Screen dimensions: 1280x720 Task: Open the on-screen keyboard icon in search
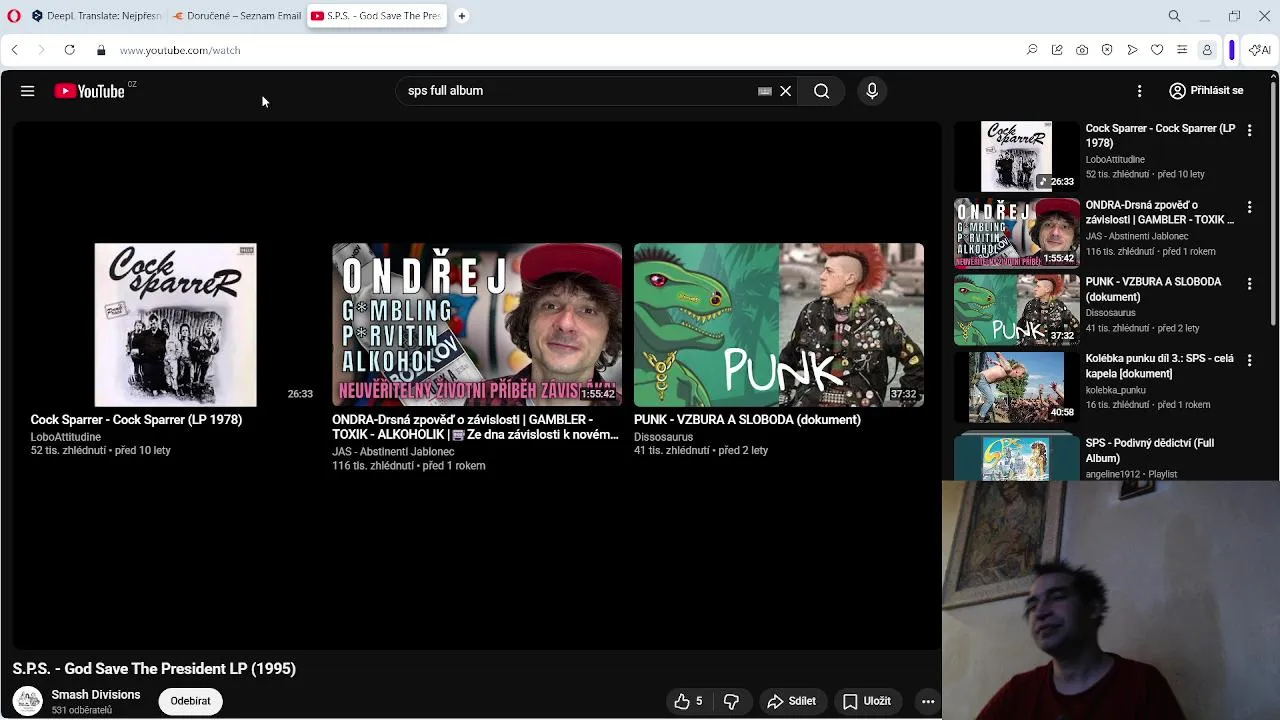765,91
